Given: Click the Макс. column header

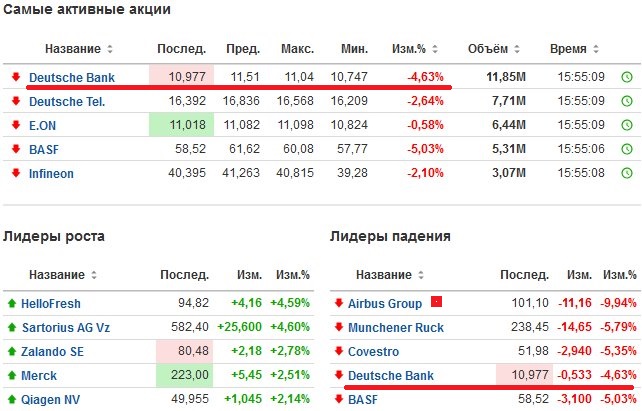Looking at the screenshot, I should coord(297,49).
